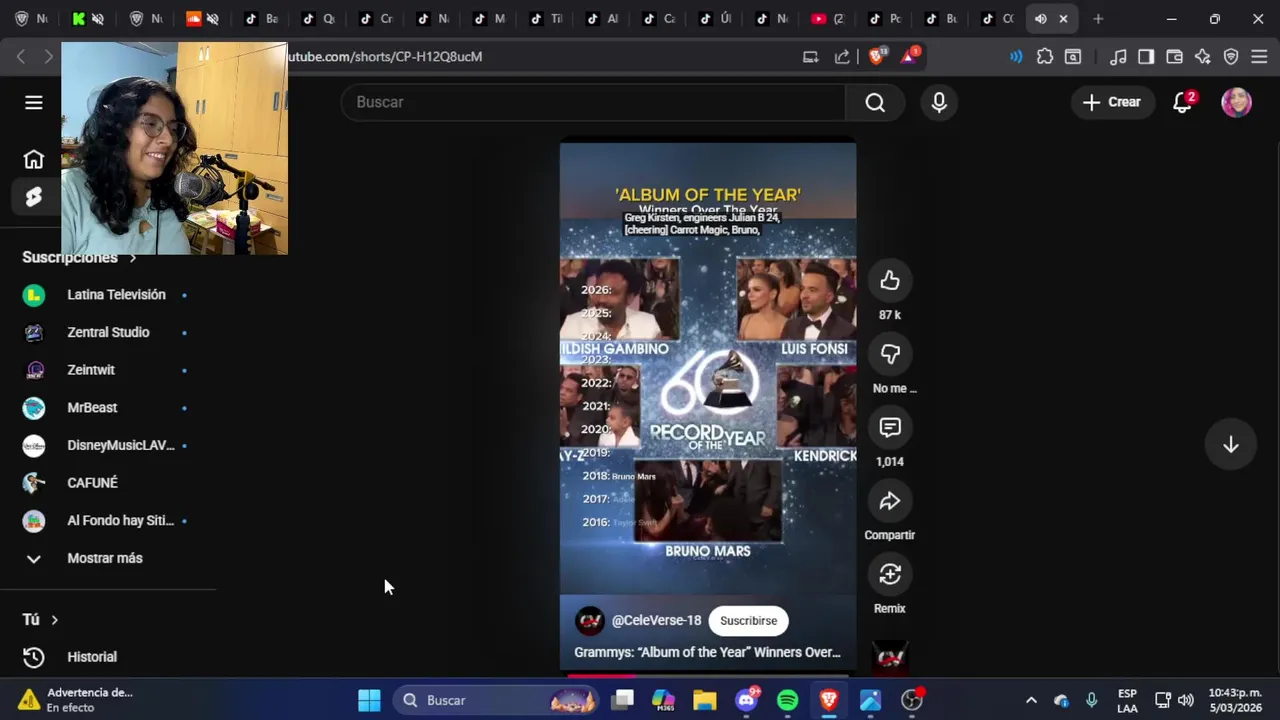This screenshot has width=1280, height=720.
Task: Like the Short with thumbs up
Action: pyautogui.click(x=890, y=281)
